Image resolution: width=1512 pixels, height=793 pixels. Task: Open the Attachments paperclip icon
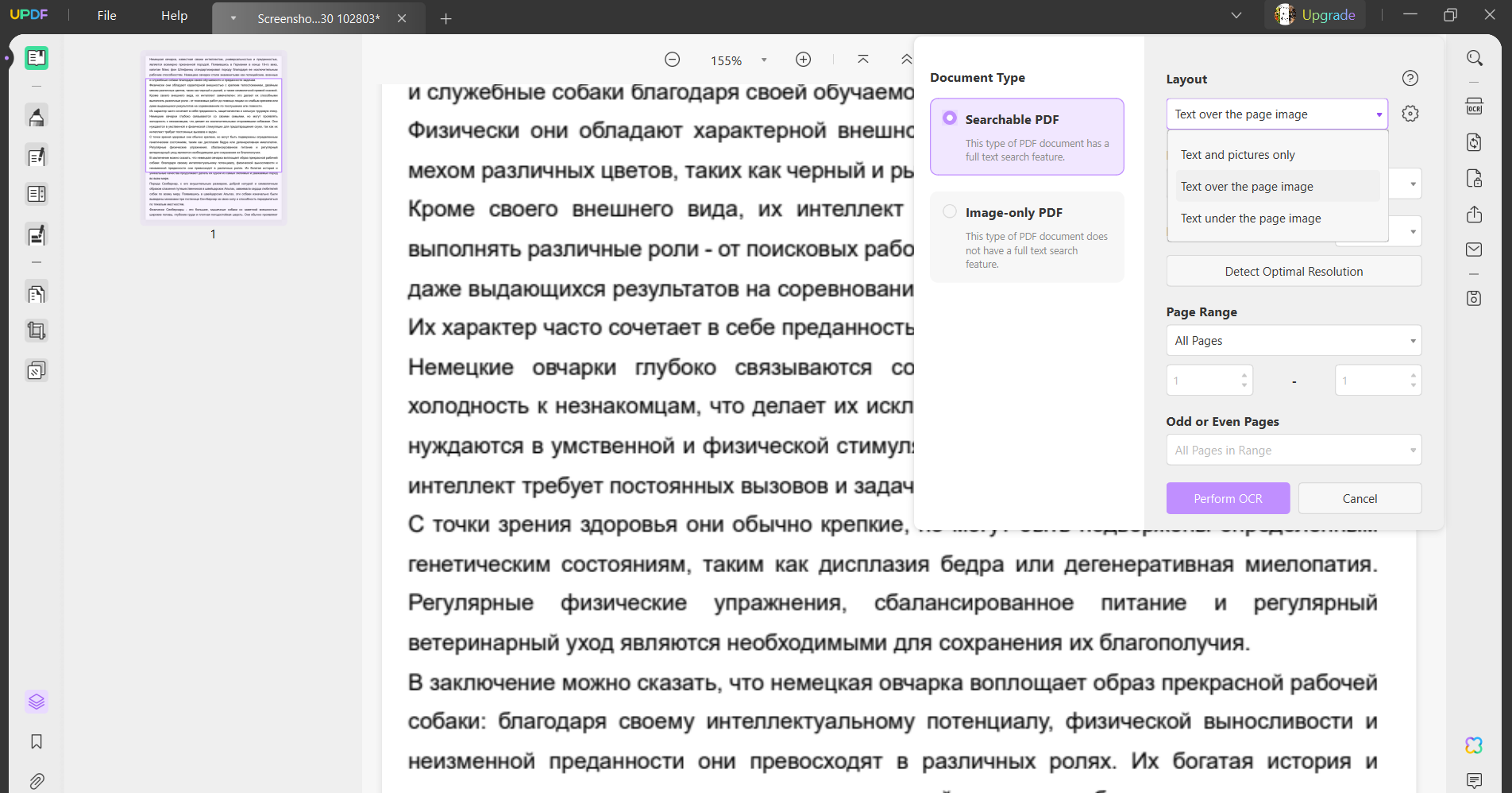(37, 781)
